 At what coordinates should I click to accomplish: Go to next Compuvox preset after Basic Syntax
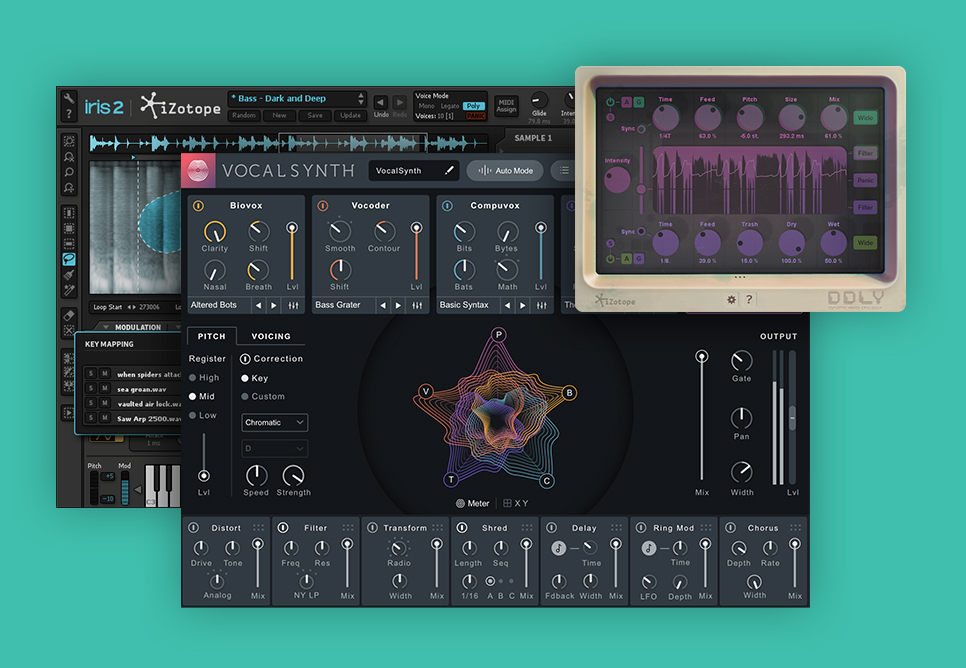point(523,305)
